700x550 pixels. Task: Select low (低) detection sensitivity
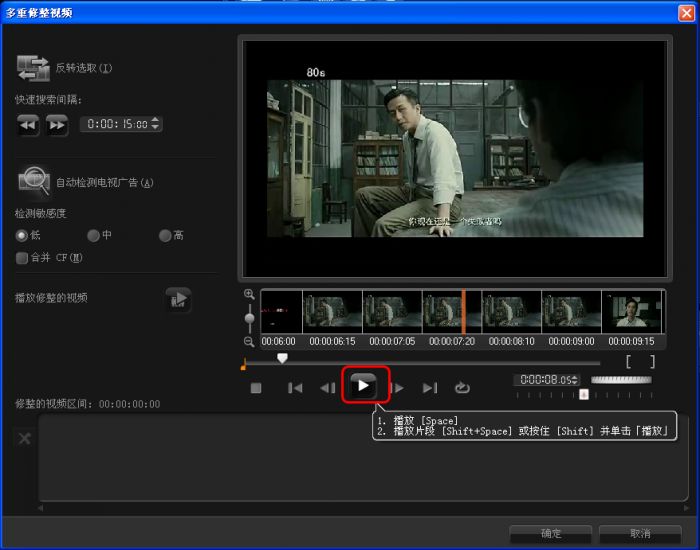[x=21, y=236]
